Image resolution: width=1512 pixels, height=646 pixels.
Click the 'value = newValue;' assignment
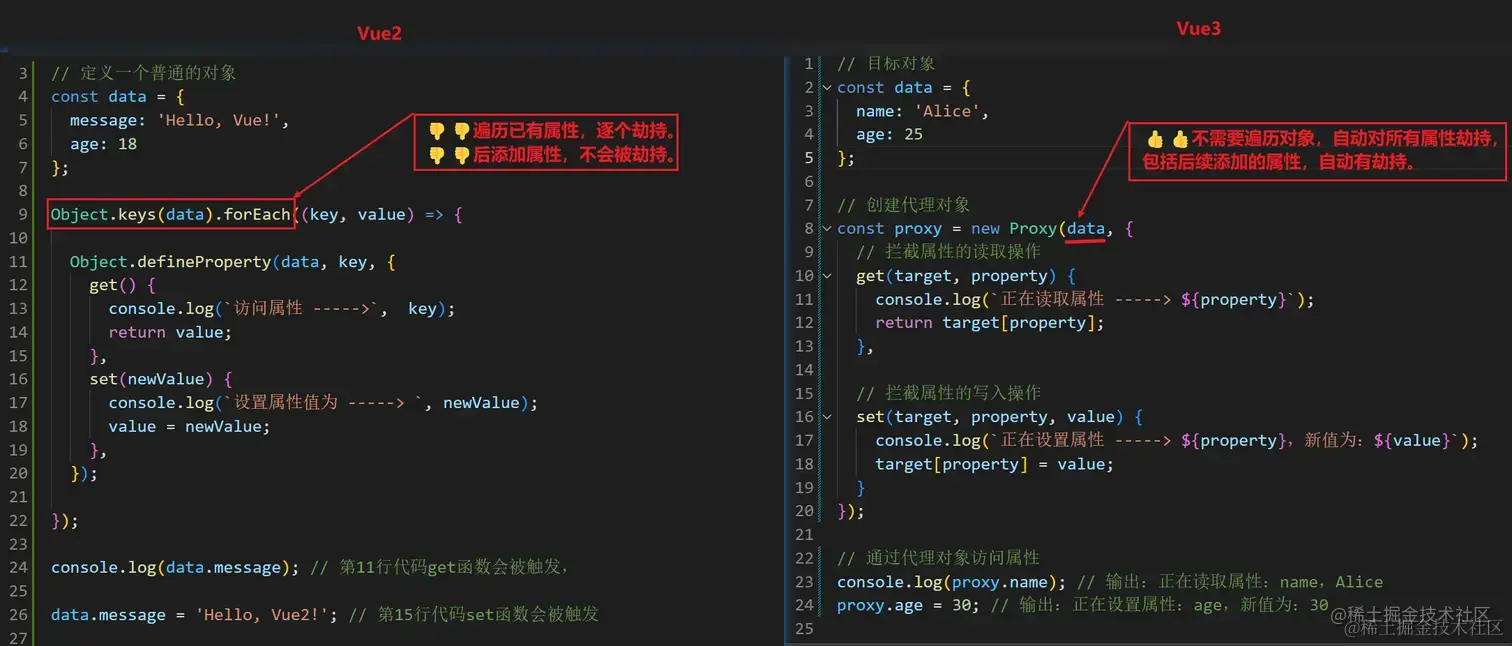click(x=189, y=426)
